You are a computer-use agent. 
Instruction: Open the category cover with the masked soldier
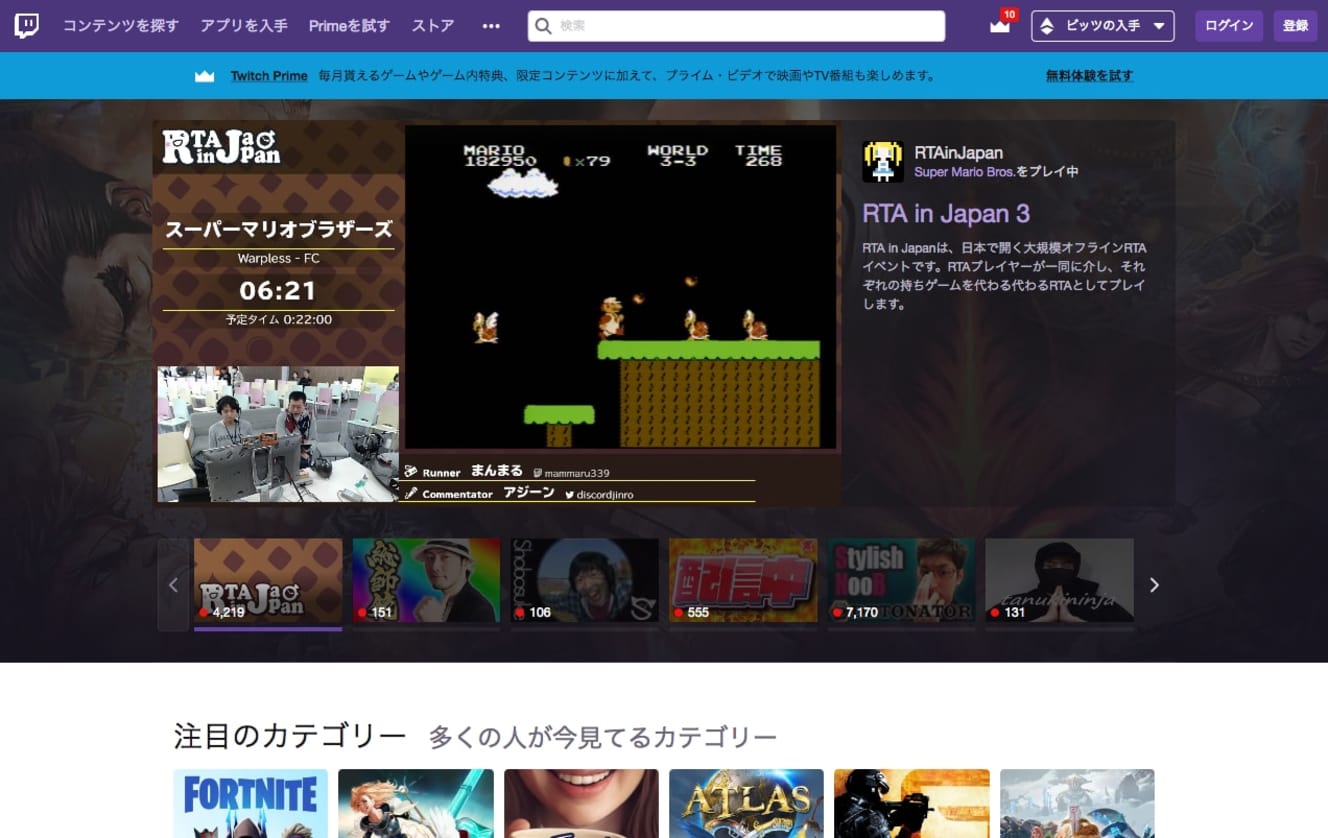[x=912, y=804]
